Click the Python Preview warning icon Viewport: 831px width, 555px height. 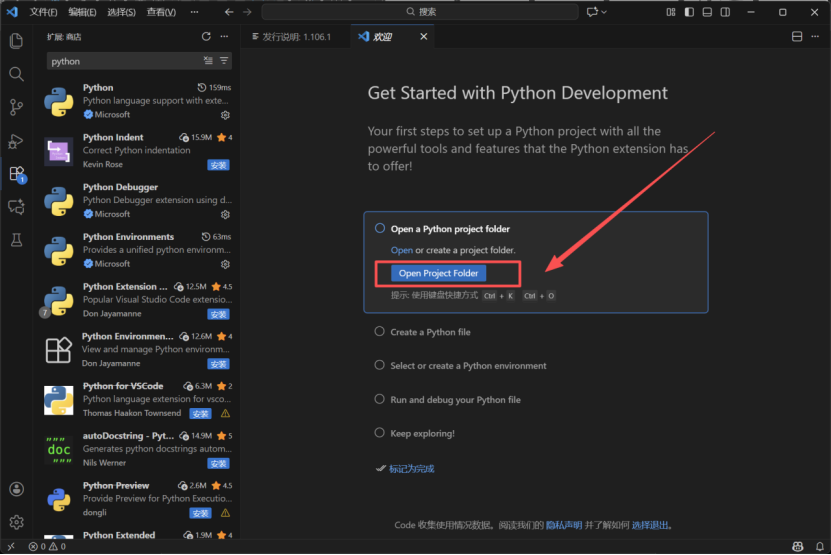[x=225, y=513]
